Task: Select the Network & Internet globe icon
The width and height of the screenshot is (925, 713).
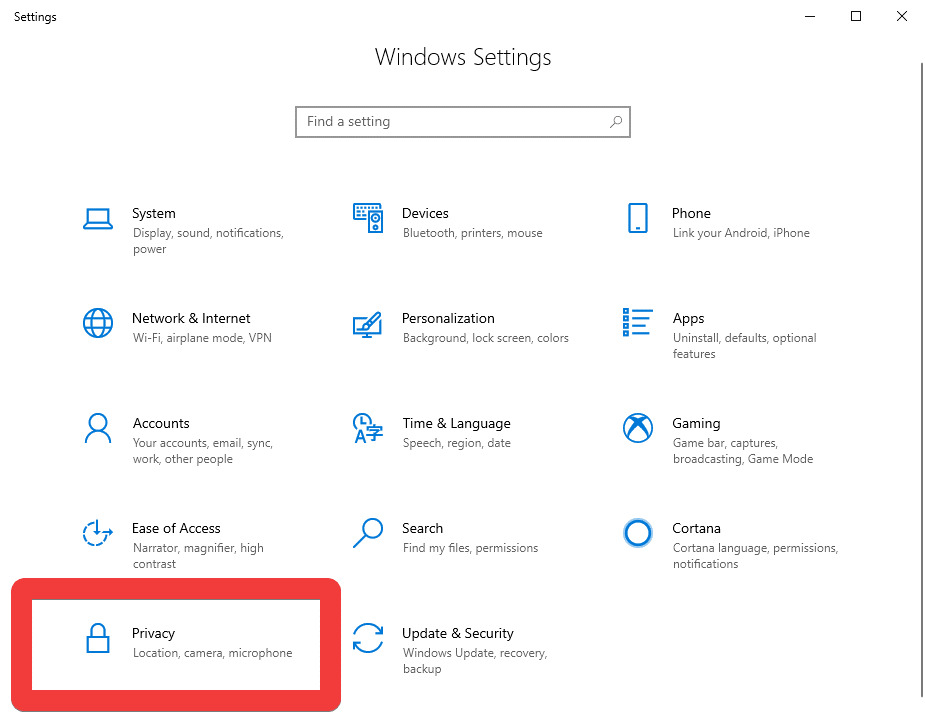Action: (x=97, y=323)
